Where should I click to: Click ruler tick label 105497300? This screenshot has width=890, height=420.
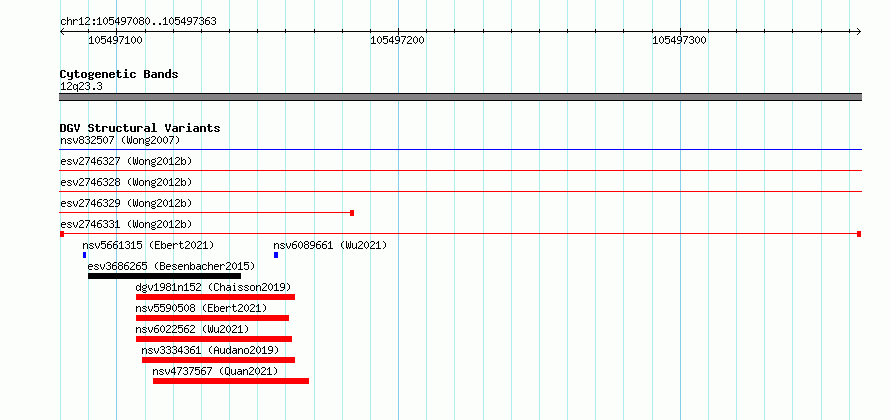pyautogui.click(x=679, y=40)
